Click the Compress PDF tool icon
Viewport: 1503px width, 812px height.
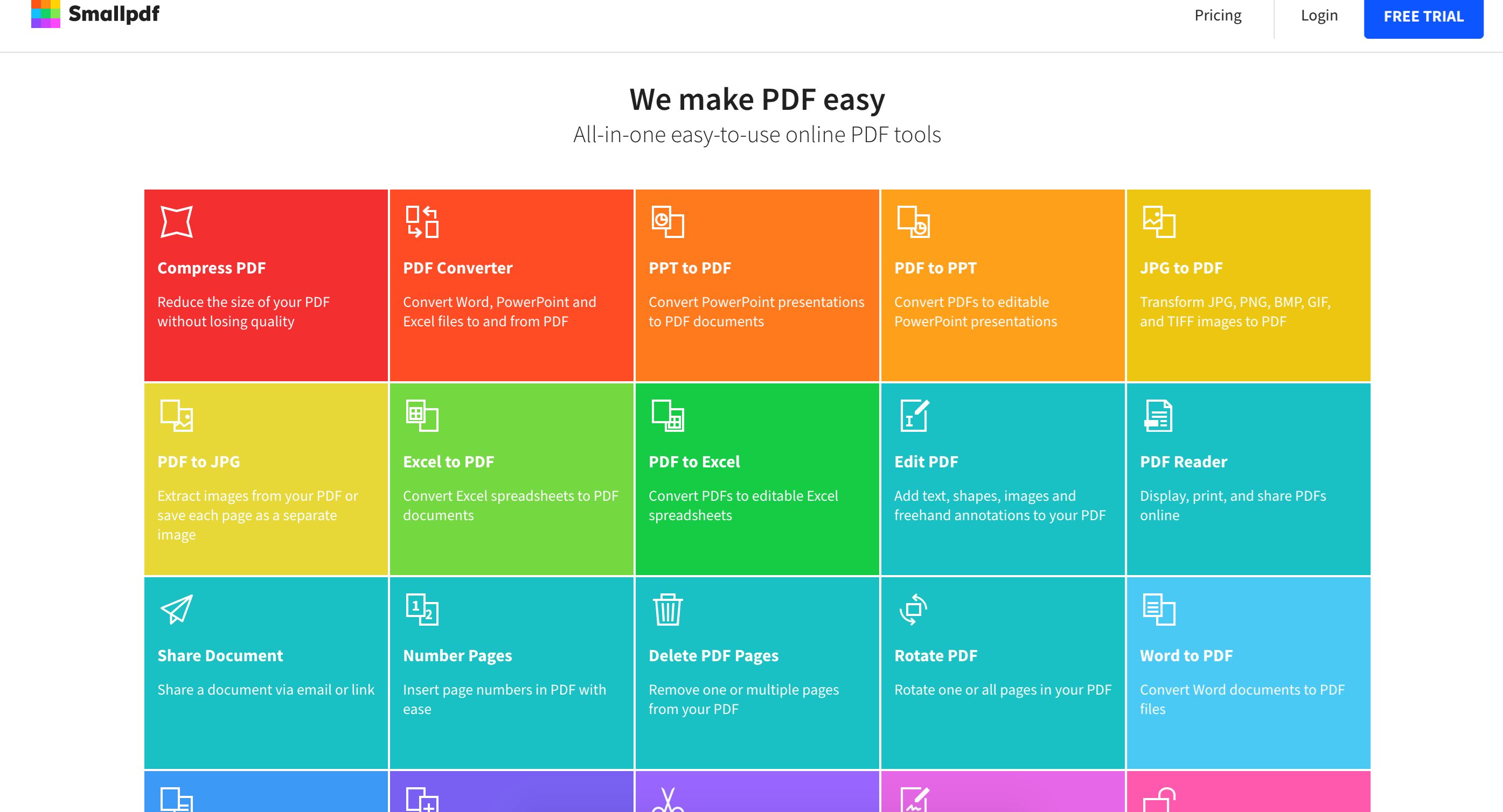176,222
